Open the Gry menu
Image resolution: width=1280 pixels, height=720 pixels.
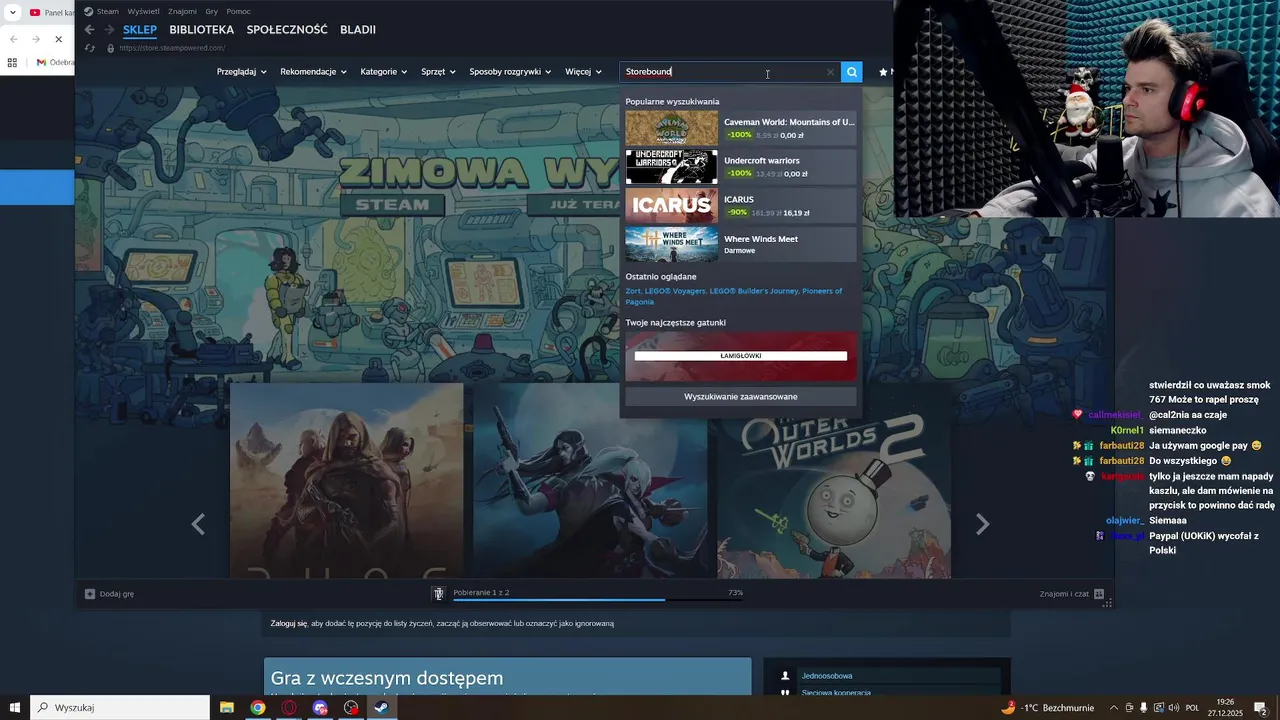pos(212,11)
